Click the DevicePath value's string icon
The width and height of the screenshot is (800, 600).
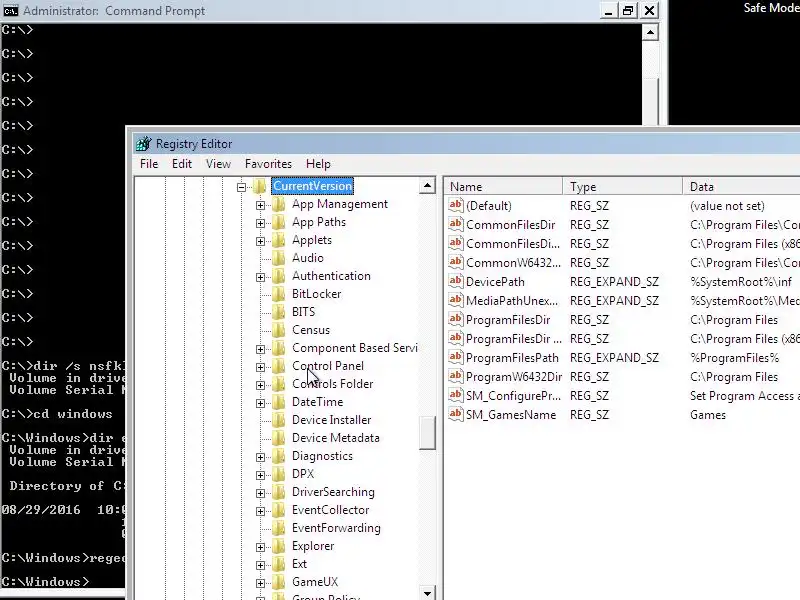(x=456, y=281)
